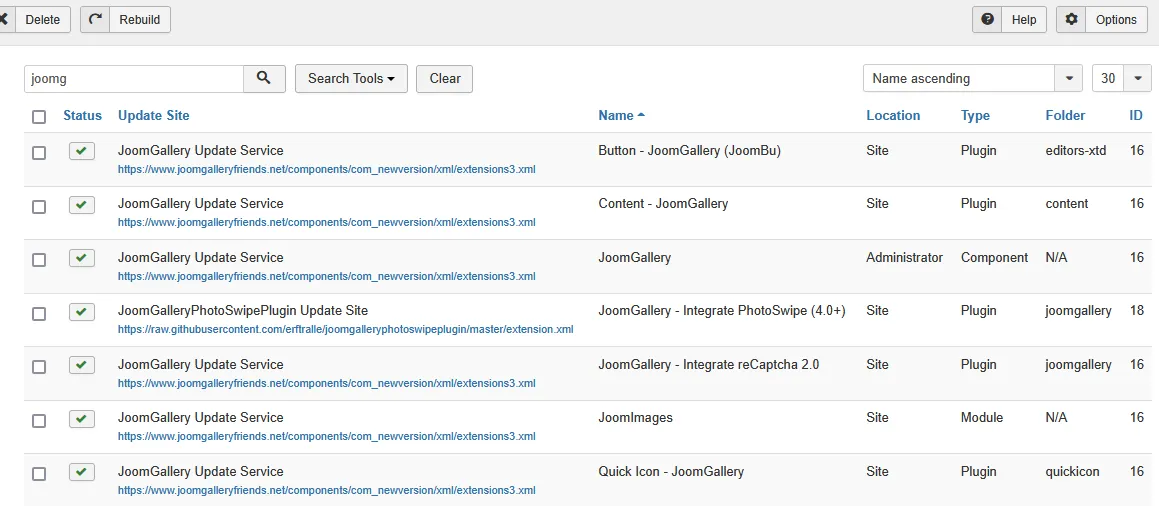Open the joomgalleryphotoswipeplugin GitHub extension.xml link
Viewport: 1159px width, 506px height.
(x=346, y=329)
